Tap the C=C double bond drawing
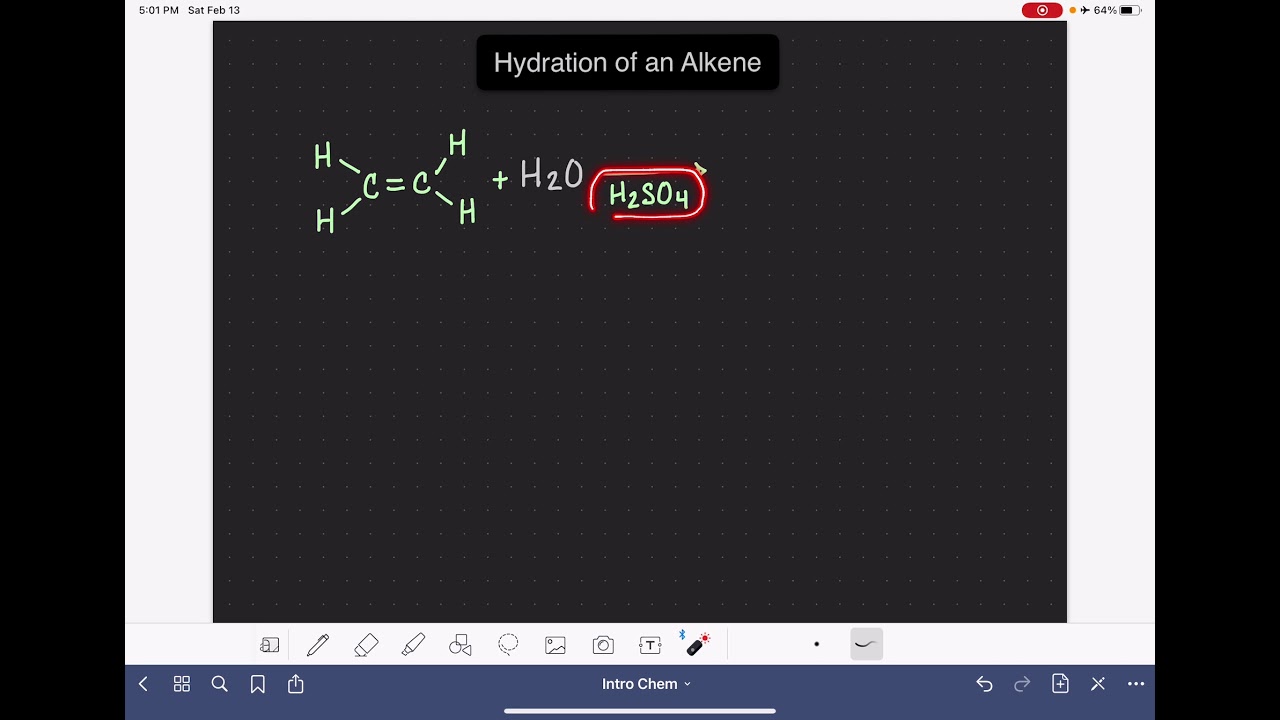 click(396, 185)
